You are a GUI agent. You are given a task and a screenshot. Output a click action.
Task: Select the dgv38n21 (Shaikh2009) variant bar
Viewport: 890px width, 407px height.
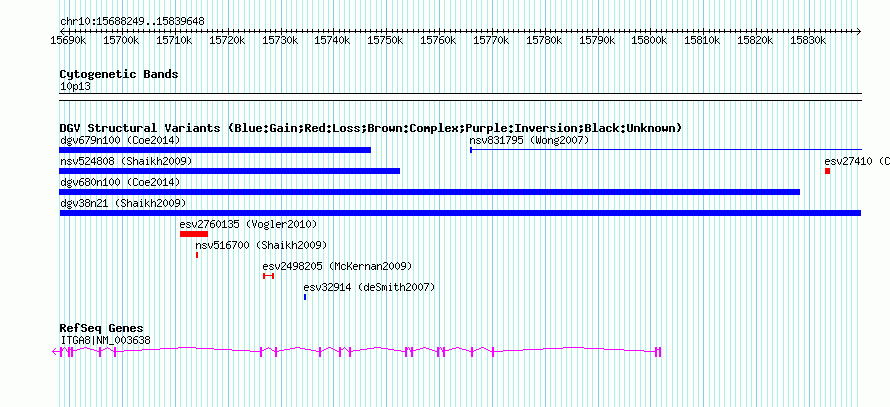[x=460, y=213]
